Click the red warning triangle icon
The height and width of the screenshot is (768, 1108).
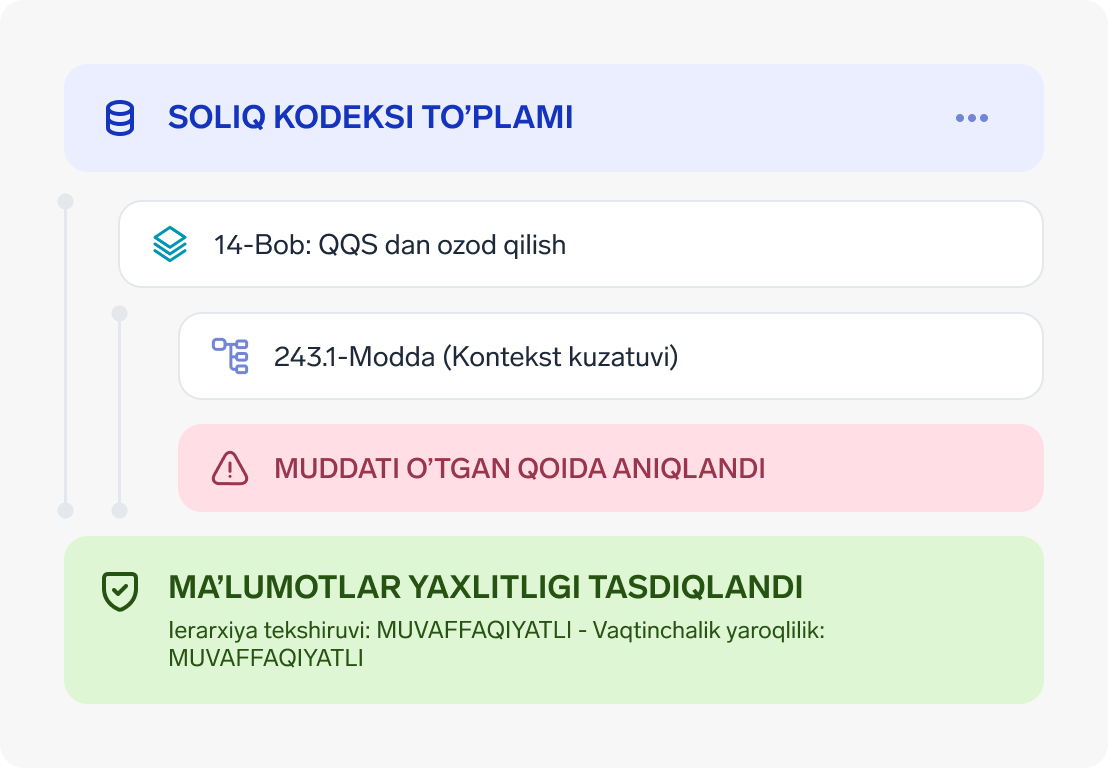(230, 468)
